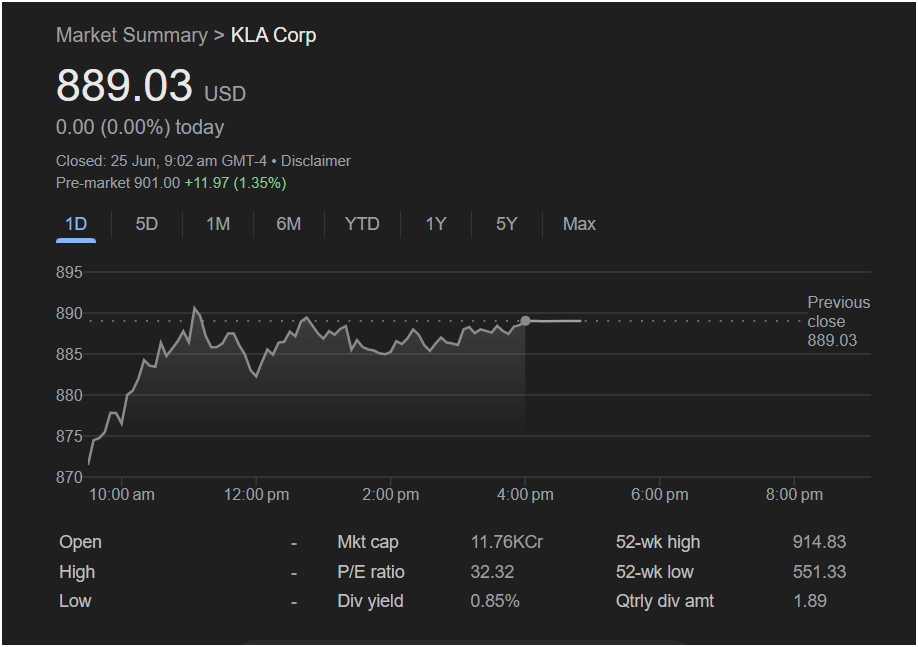Switch chart to 1Y range
918x647 pixels.
(x=436, y=224)
